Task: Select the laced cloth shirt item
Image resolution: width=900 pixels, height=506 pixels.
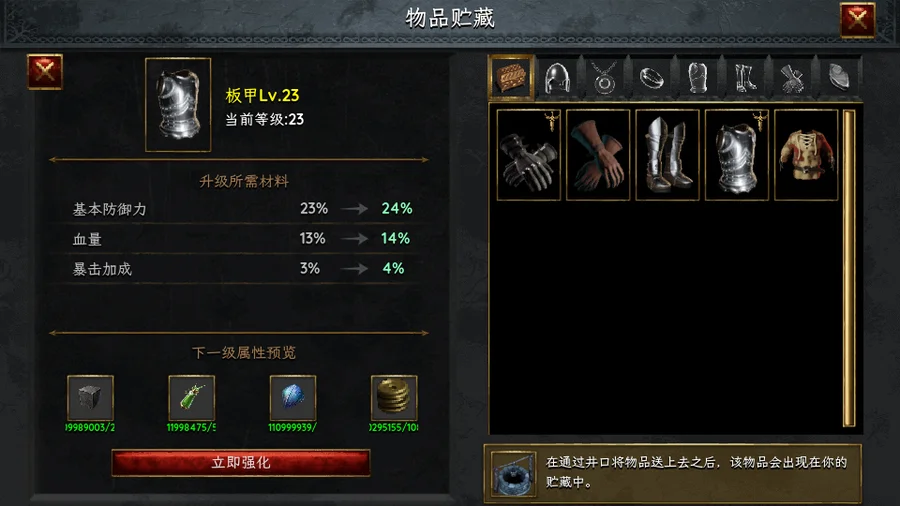Action: pyautogui.click(x=806, y=155)
